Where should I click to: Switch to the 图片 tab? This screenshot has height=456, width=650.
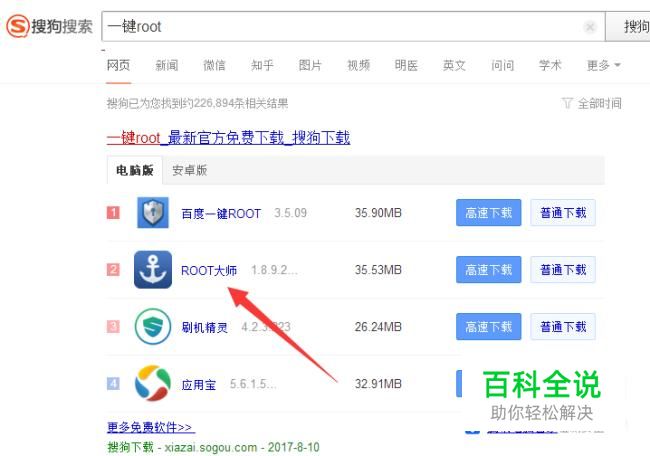coord(310,65)
